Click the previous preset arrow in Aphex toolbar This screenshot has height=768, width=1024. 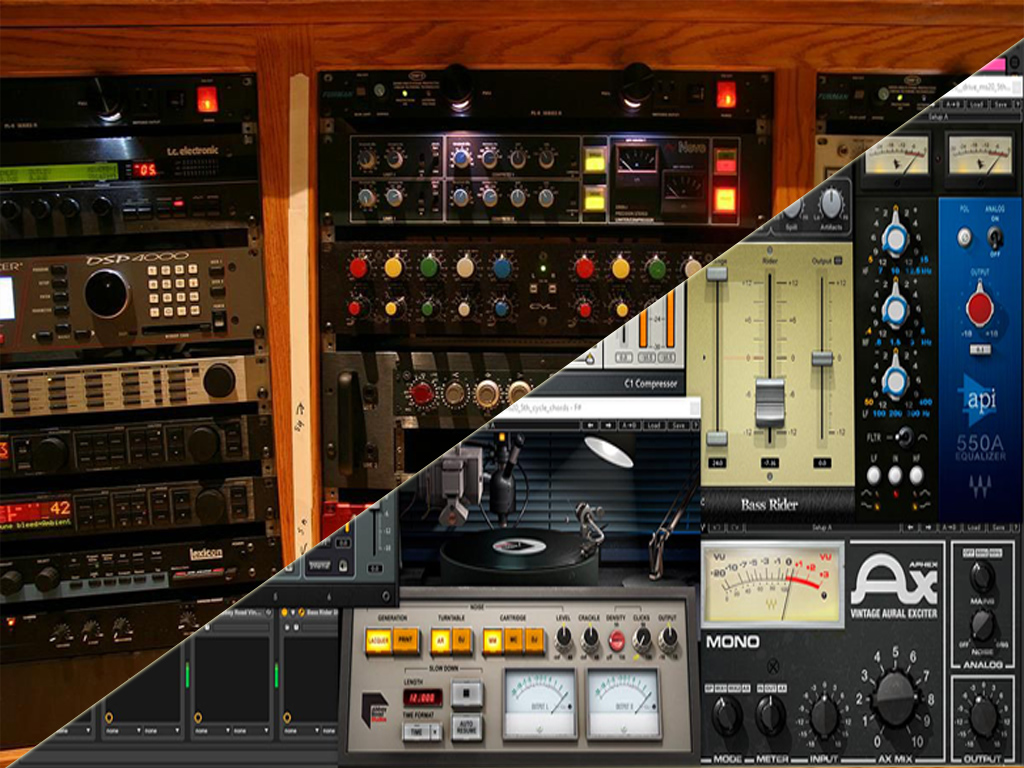coord(912,527)
